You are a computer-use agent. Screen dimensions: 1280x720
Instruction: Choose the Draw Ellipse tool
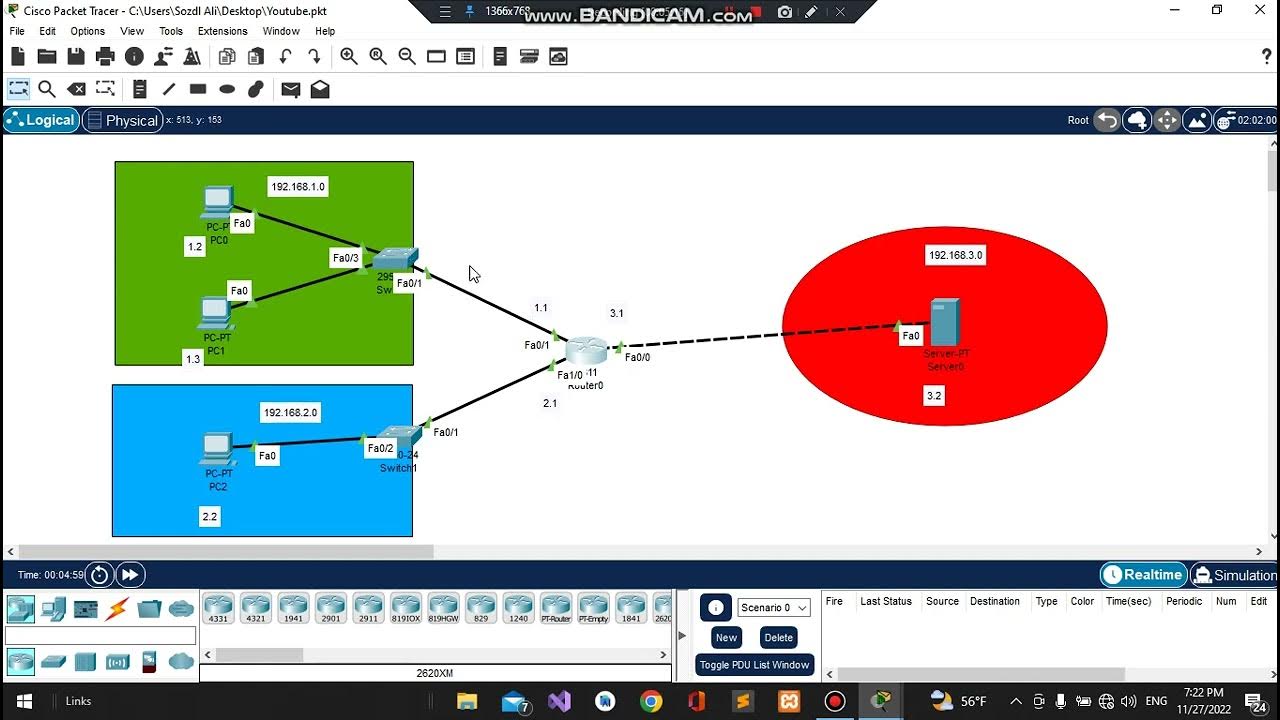(227, 89)
